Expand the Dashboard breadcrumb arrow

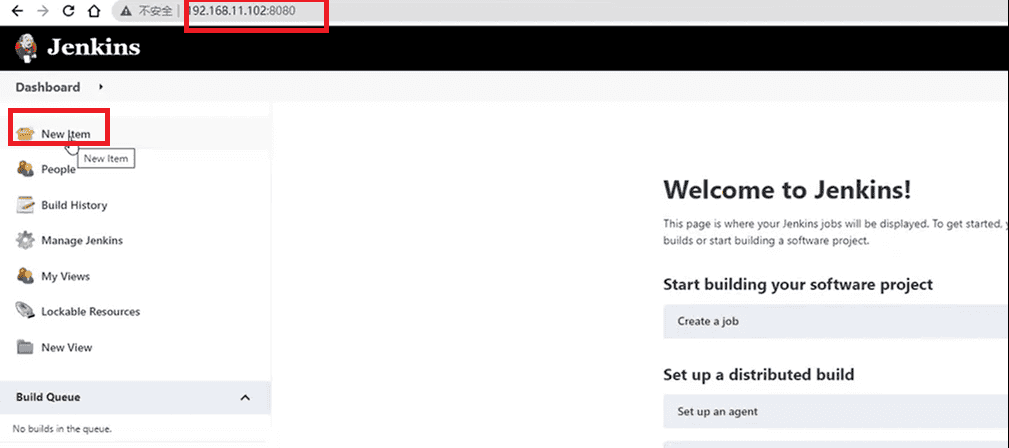click(101, 87)
